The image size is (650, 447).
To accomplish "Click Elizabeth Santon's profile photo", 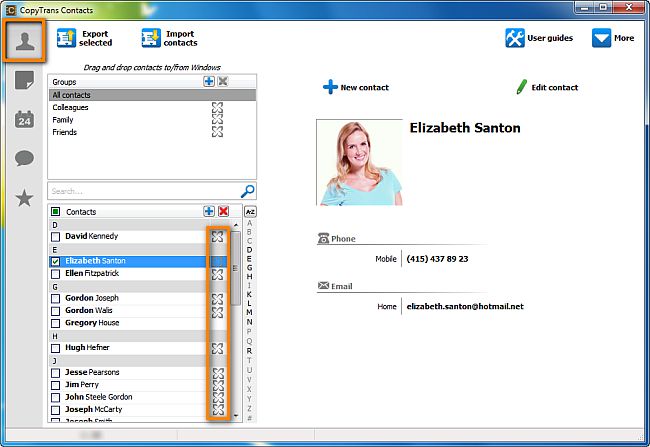I will [359, 162].
